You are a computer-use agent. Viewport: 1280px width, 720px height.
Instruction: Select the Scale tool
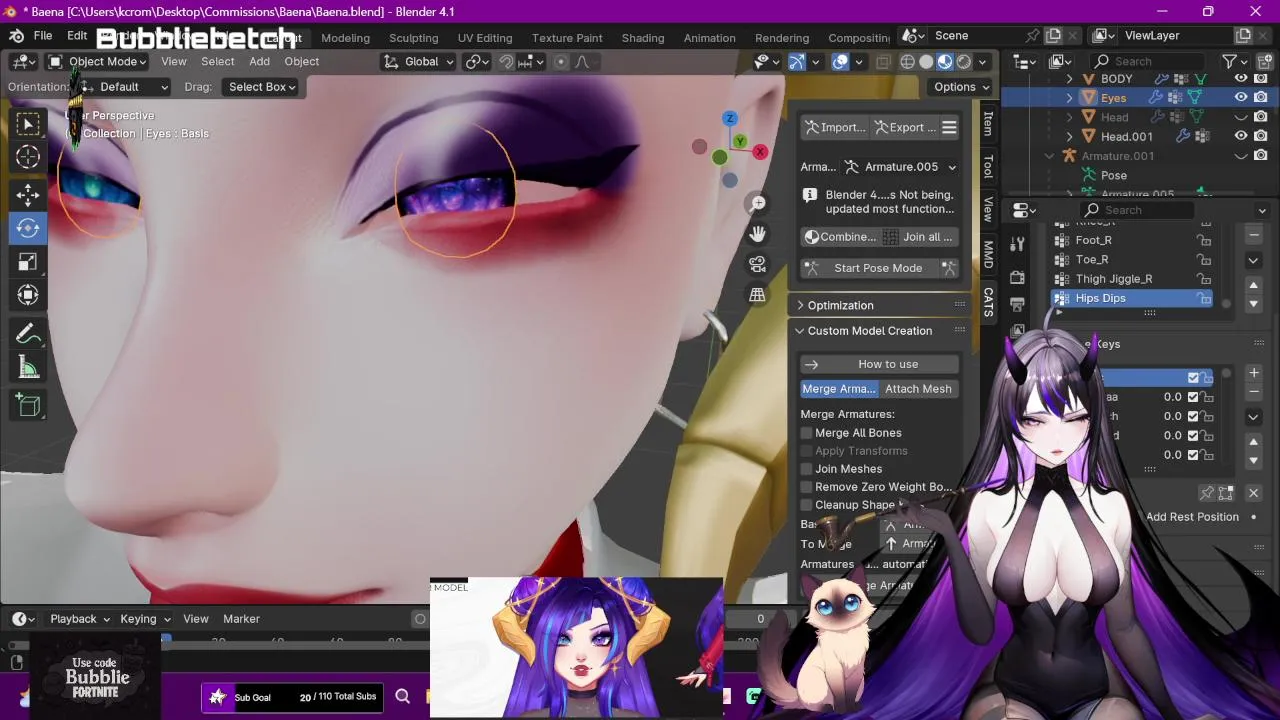click(x=28, y=262)
